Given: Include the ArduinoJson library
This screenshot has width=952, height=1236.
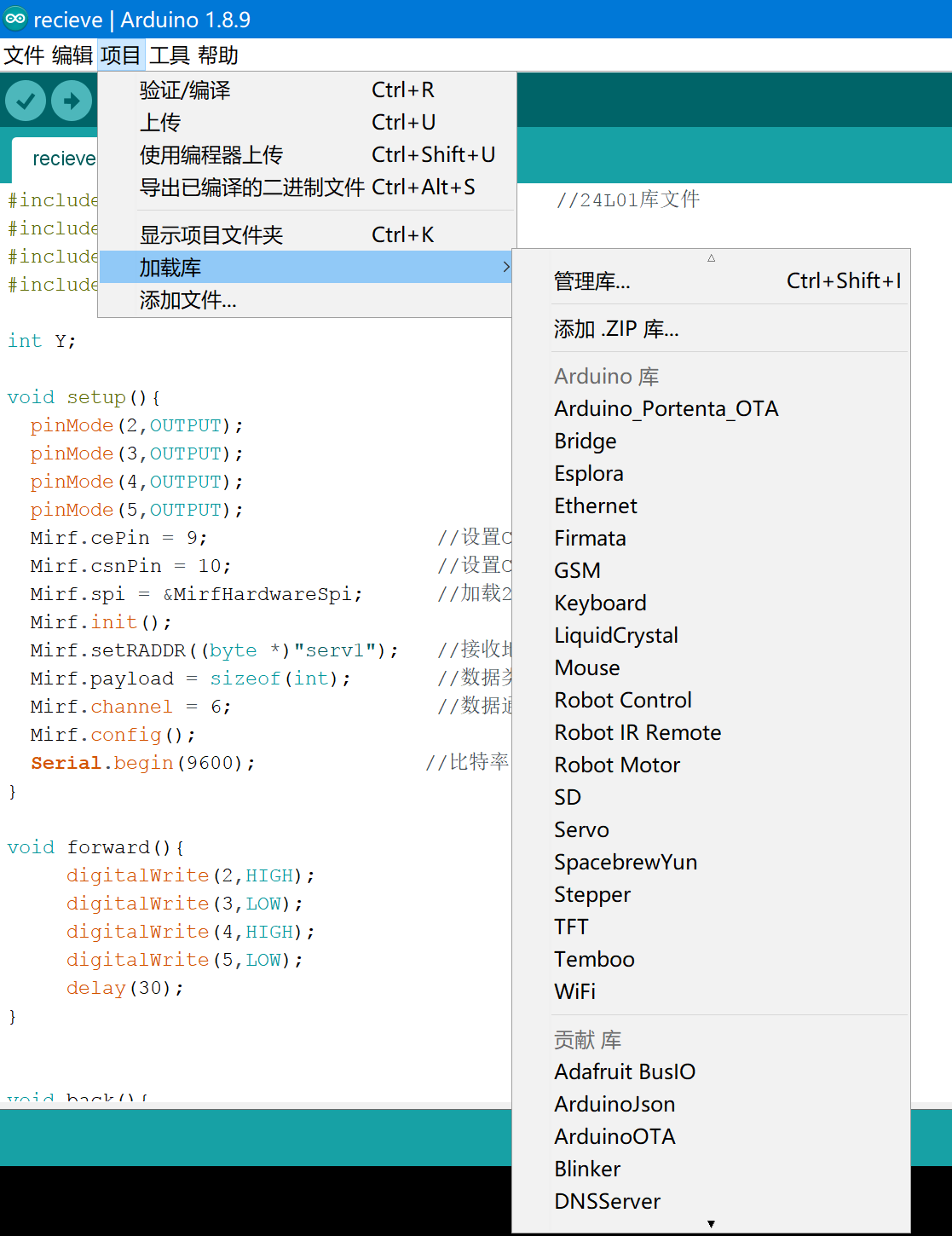Looking at the screenshot, I should tap(711, 1104).
